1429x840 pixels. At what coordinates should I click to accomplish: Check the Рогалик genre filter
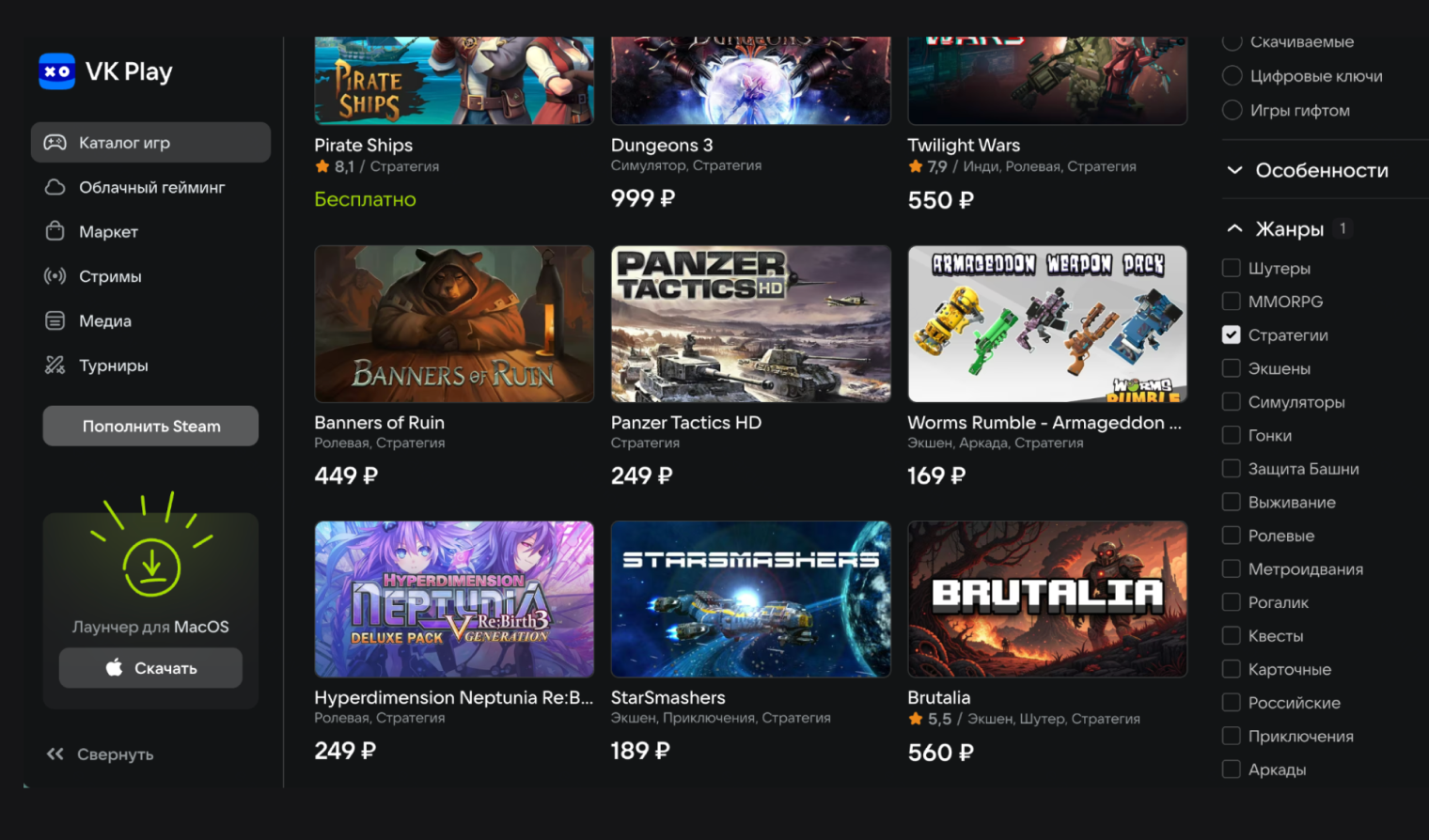point(1231,602)
